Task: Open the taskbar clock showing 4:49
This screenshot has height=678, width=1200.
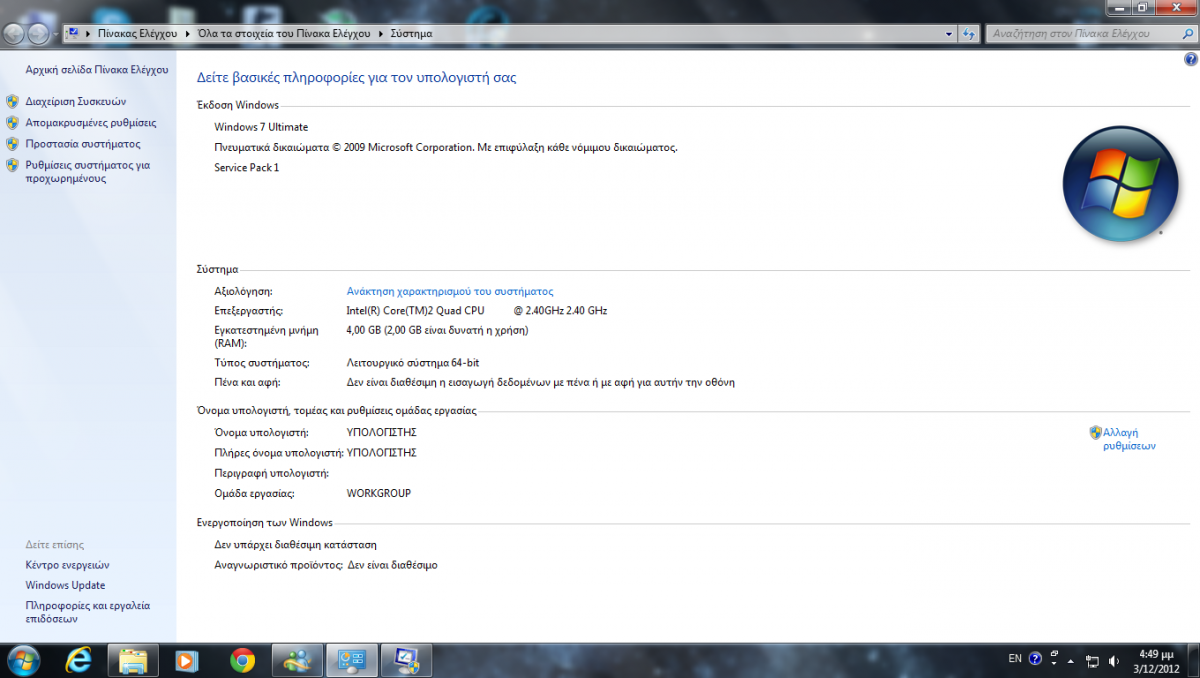Action: (x=1156, y=660)
